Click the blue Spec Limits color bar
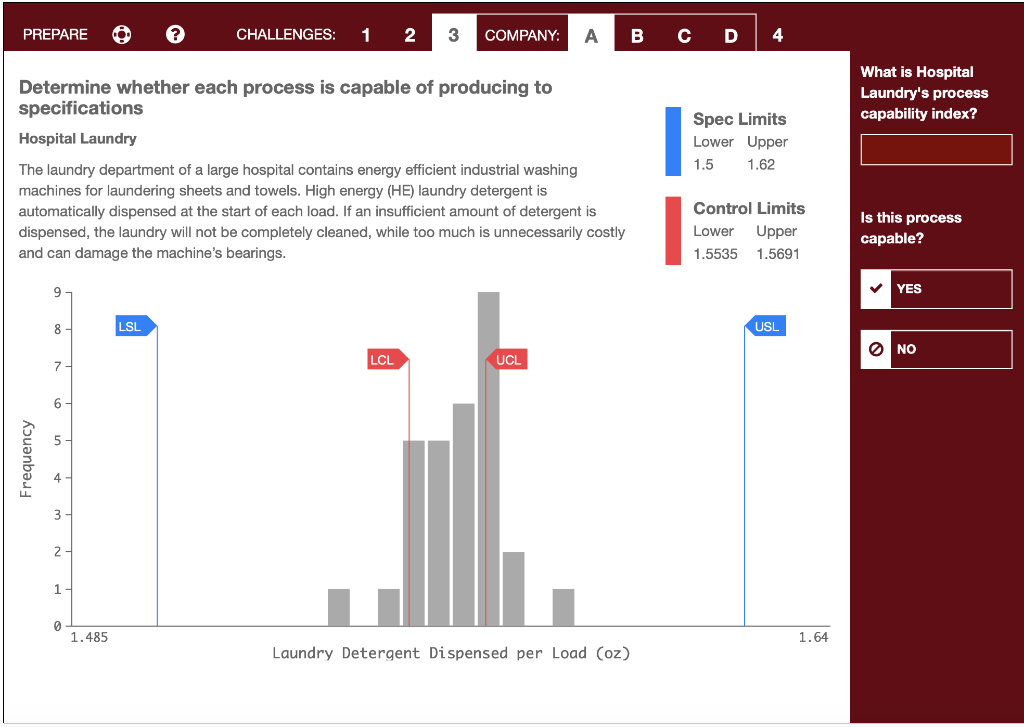1024x727 pixels. 673,141
